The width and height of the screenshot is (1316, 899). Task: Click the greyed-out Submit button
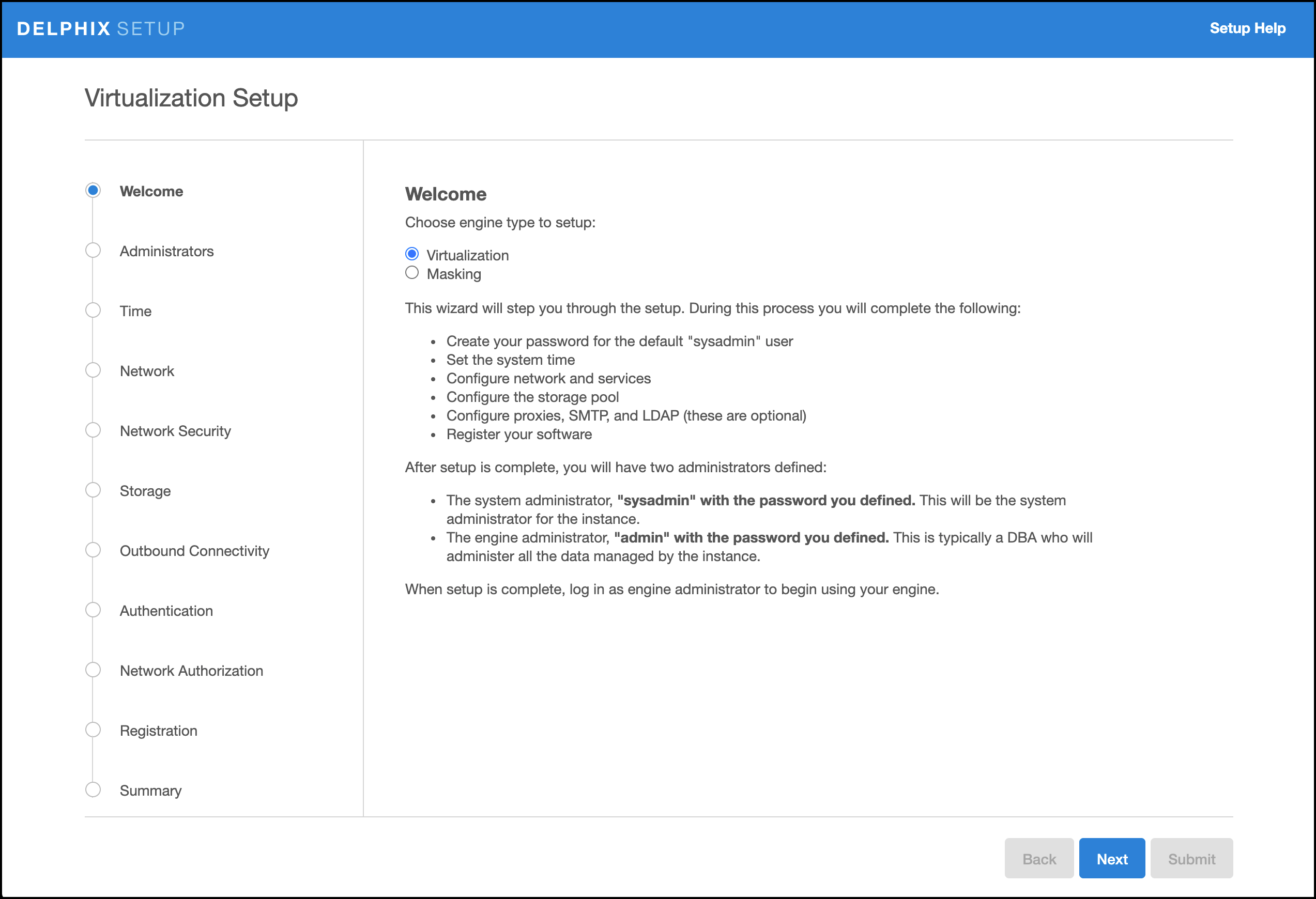click(x=1191, y=859)
